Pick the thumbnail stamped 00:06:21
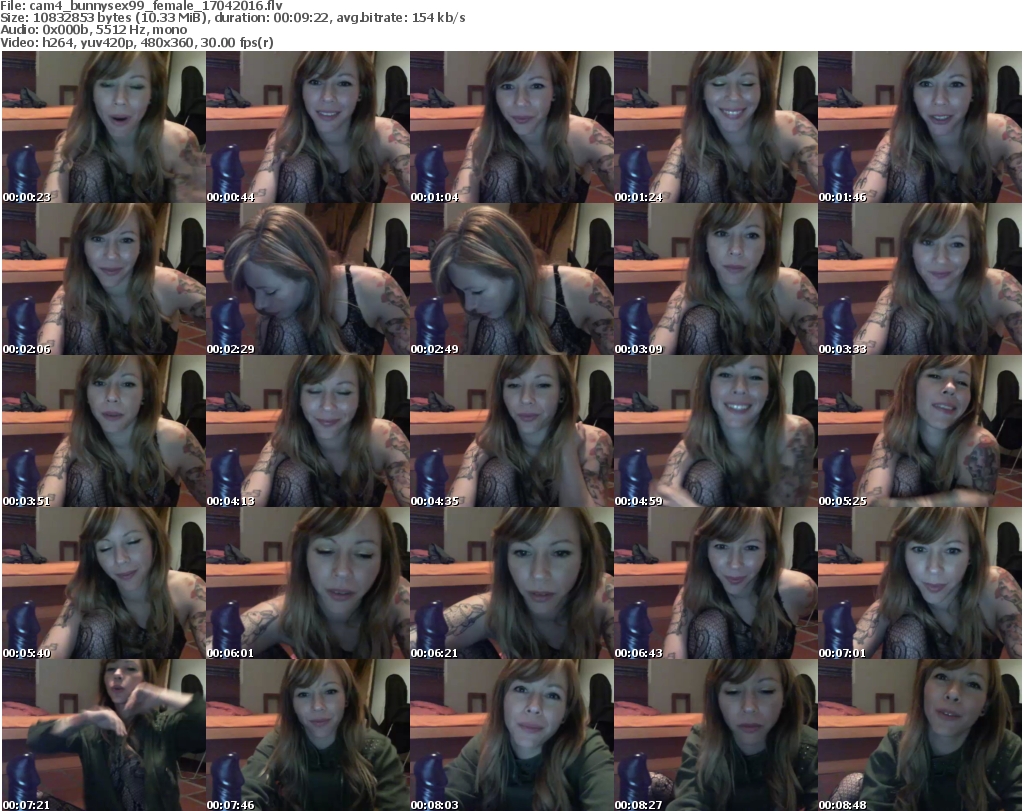This screenshot has height=811, width=1024. (511, 583)
